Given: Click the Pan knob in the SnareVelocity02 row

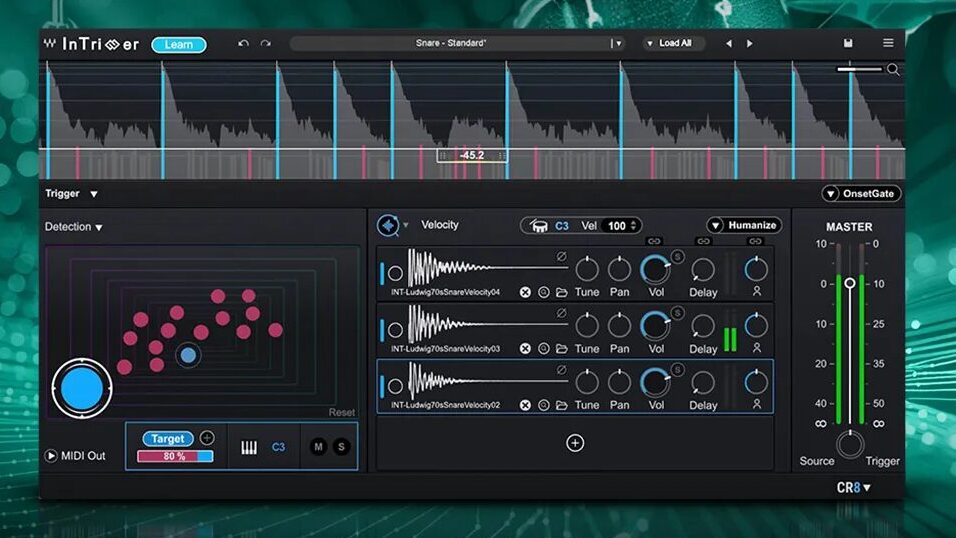Looking at the screenshot, I should click(619, 382).
